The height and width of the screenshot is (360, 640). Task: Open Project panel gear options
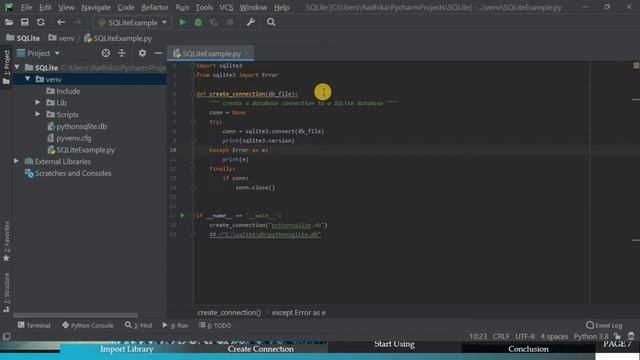coord(142,53)
